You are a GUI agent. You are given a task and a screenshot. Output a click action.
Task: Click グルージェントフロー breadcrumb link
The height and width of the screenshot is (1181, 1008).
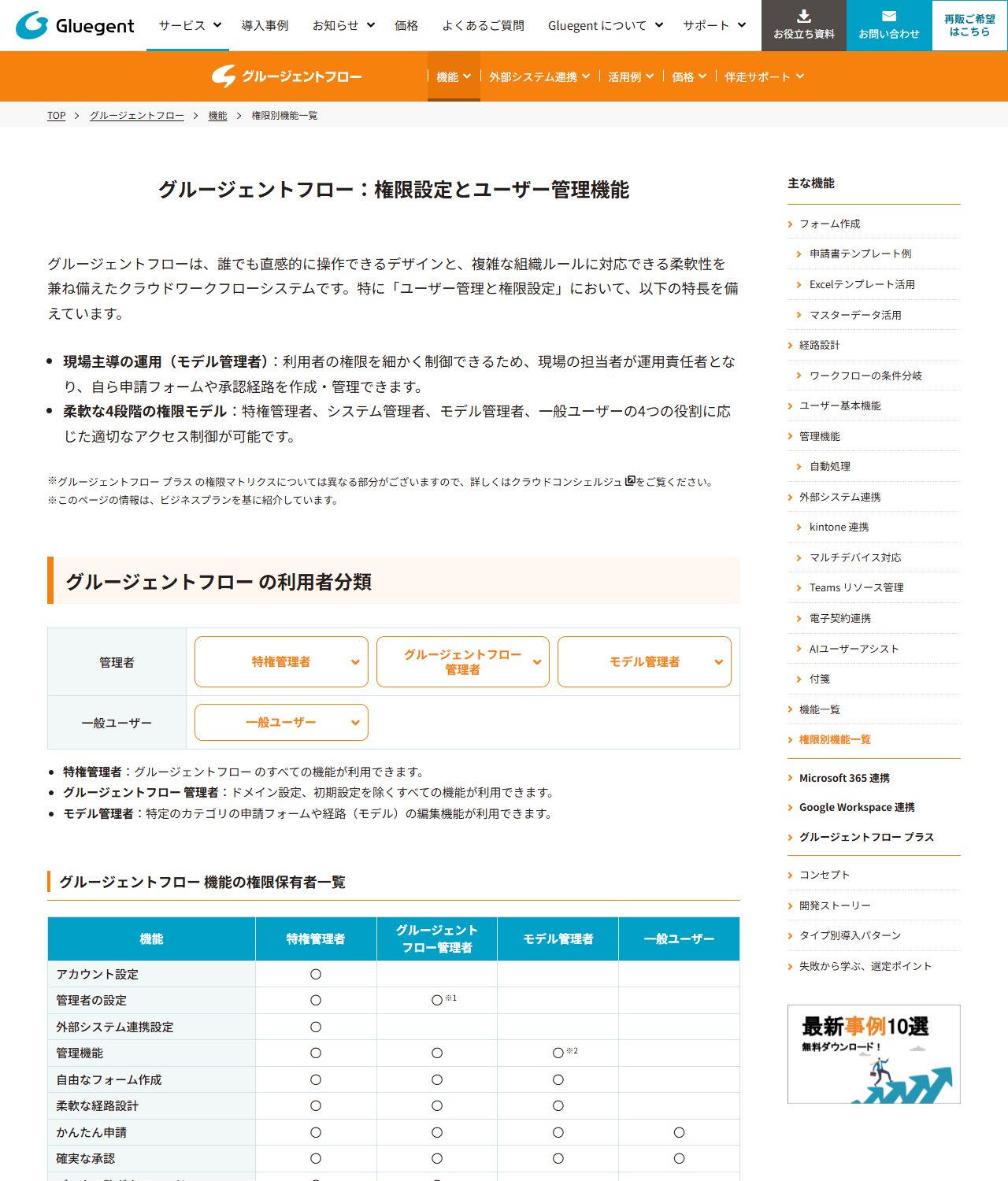point(137,115)
